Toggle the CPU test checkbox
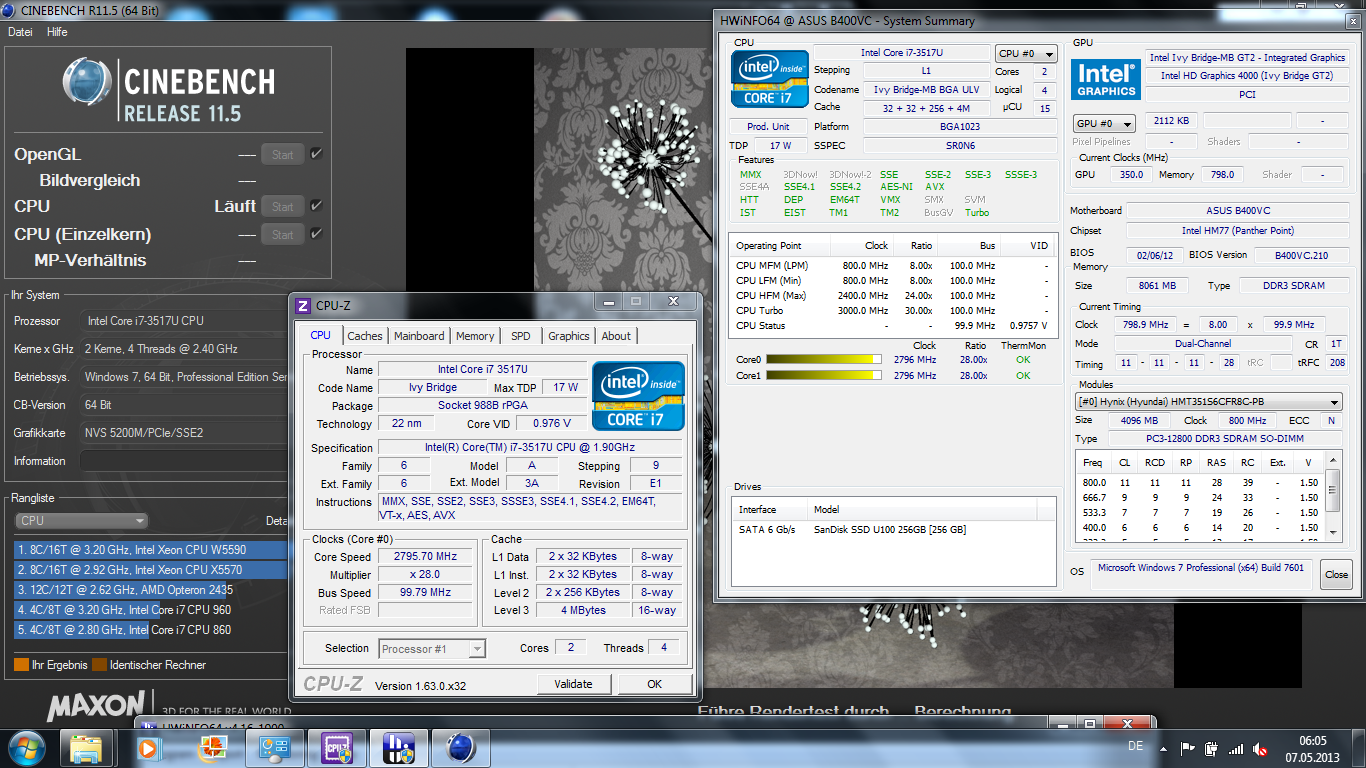This screenshot has width=1366, height=768. (316, 206)
